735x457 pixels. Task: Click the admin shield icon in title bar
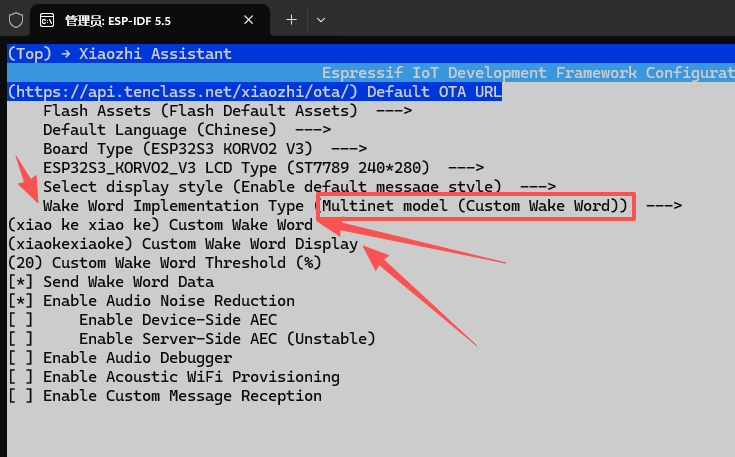pos(15,19)
